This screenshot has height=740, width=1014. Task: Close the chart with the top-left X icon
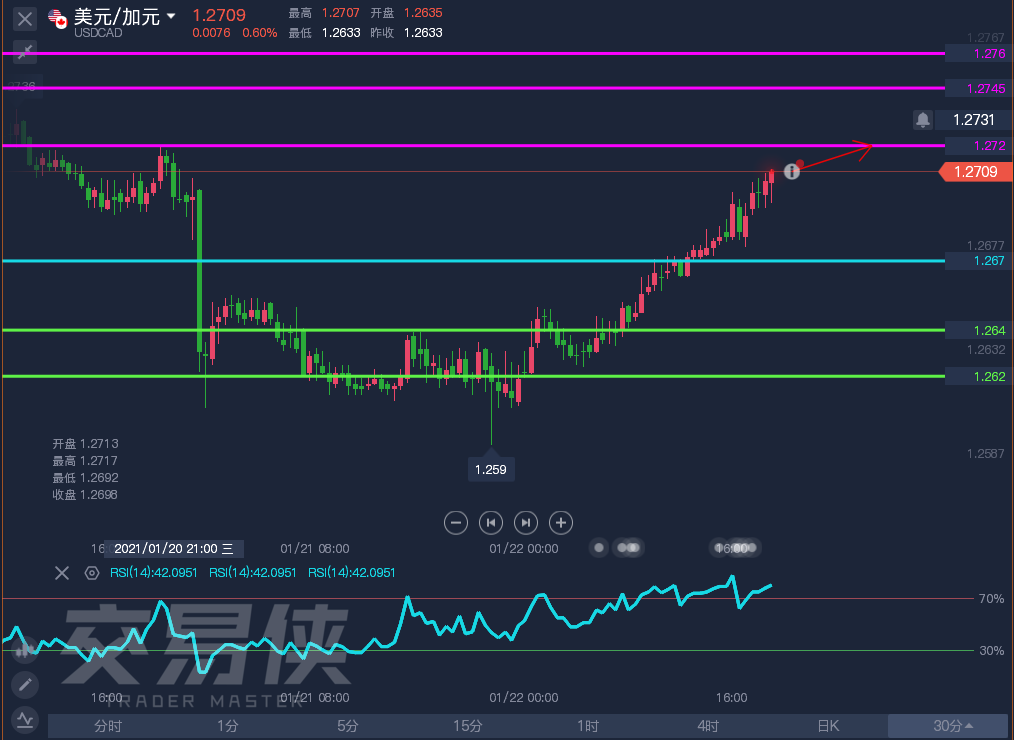25,19
